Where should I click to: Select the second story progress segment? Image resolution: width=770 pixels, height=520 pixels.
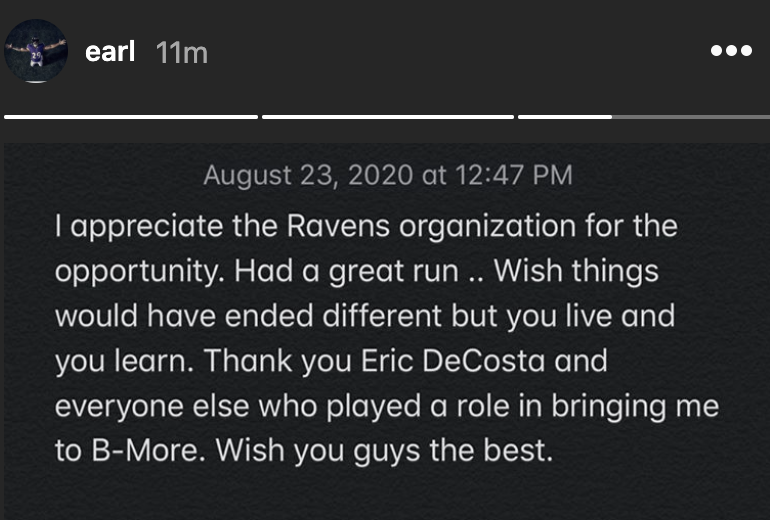coord(388,117)
